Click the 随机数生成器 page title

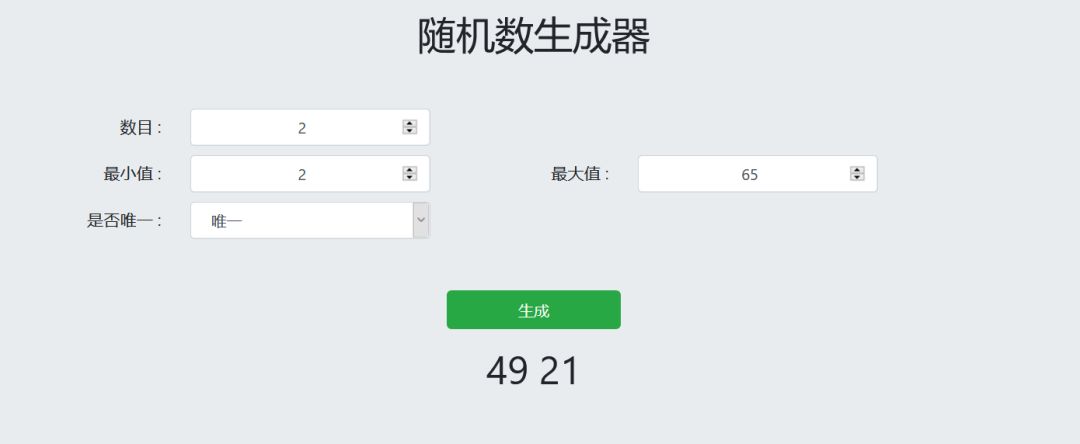(x=534, y=37)
